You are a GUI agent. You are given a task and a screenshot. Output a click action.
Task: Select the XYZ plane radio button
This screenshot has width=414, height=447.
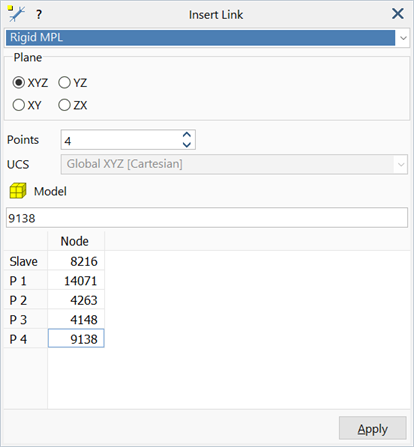(19, 82)
